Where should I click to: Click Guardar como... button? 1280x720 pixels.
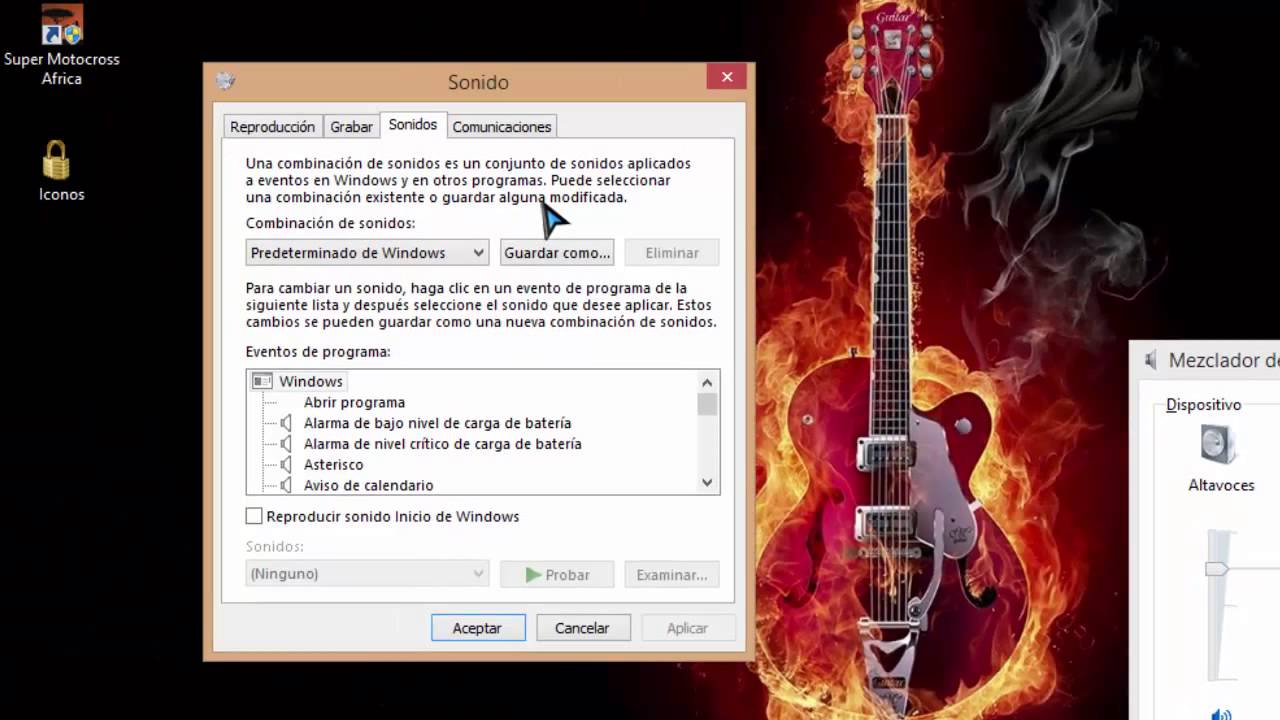[557, 253]
